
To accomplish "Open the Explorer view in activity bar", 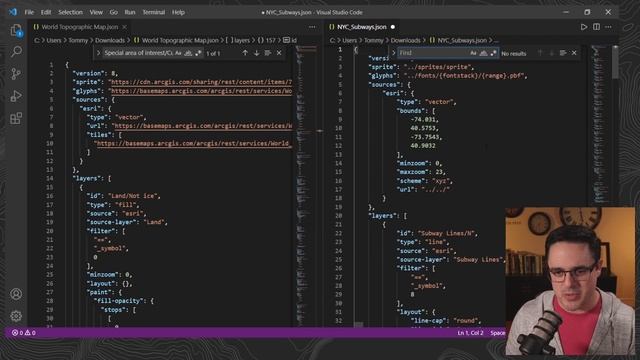I will [16, 30].
